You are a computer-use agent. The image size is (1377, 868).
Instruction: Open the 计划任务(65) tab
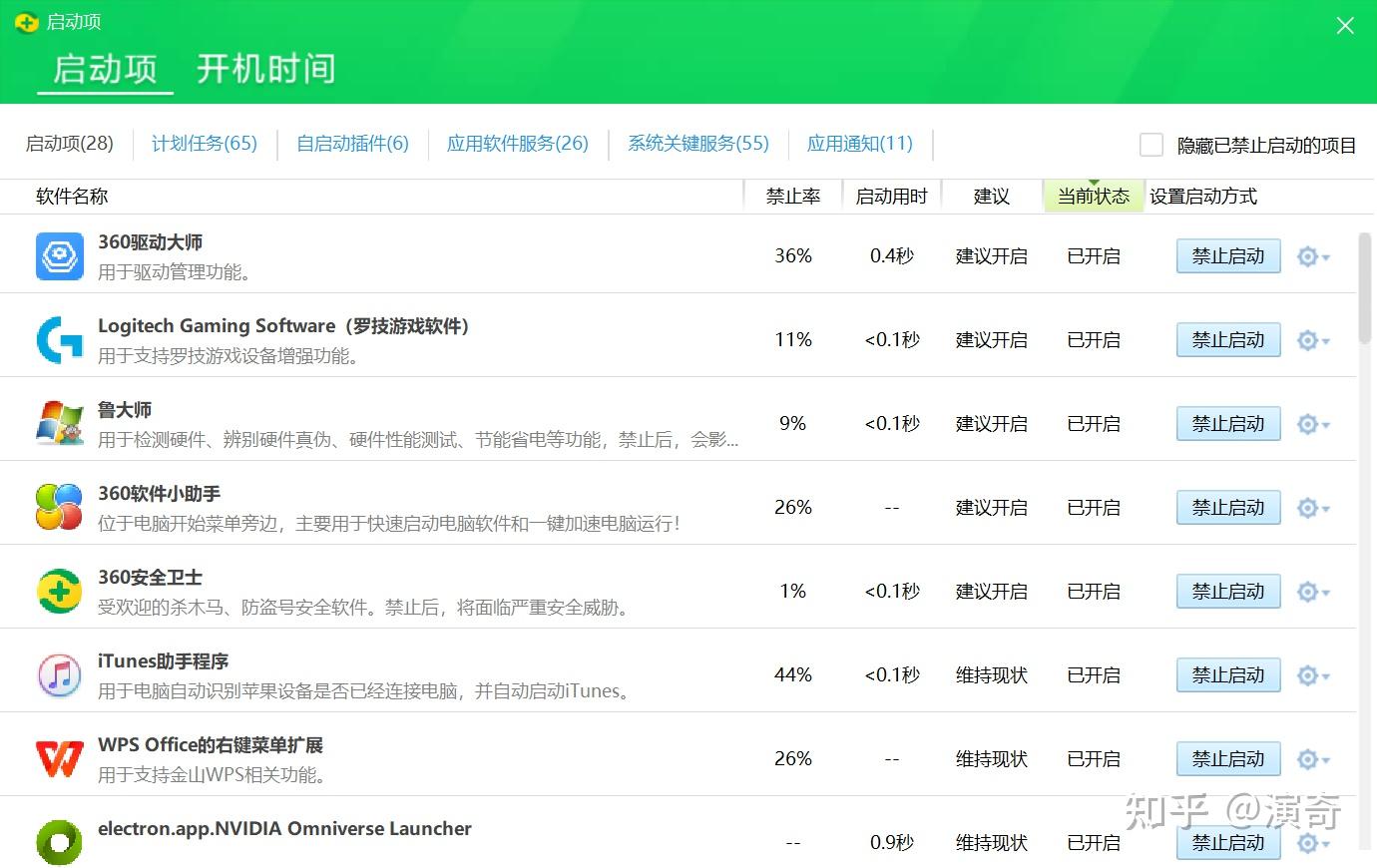(x=205, y=144)
